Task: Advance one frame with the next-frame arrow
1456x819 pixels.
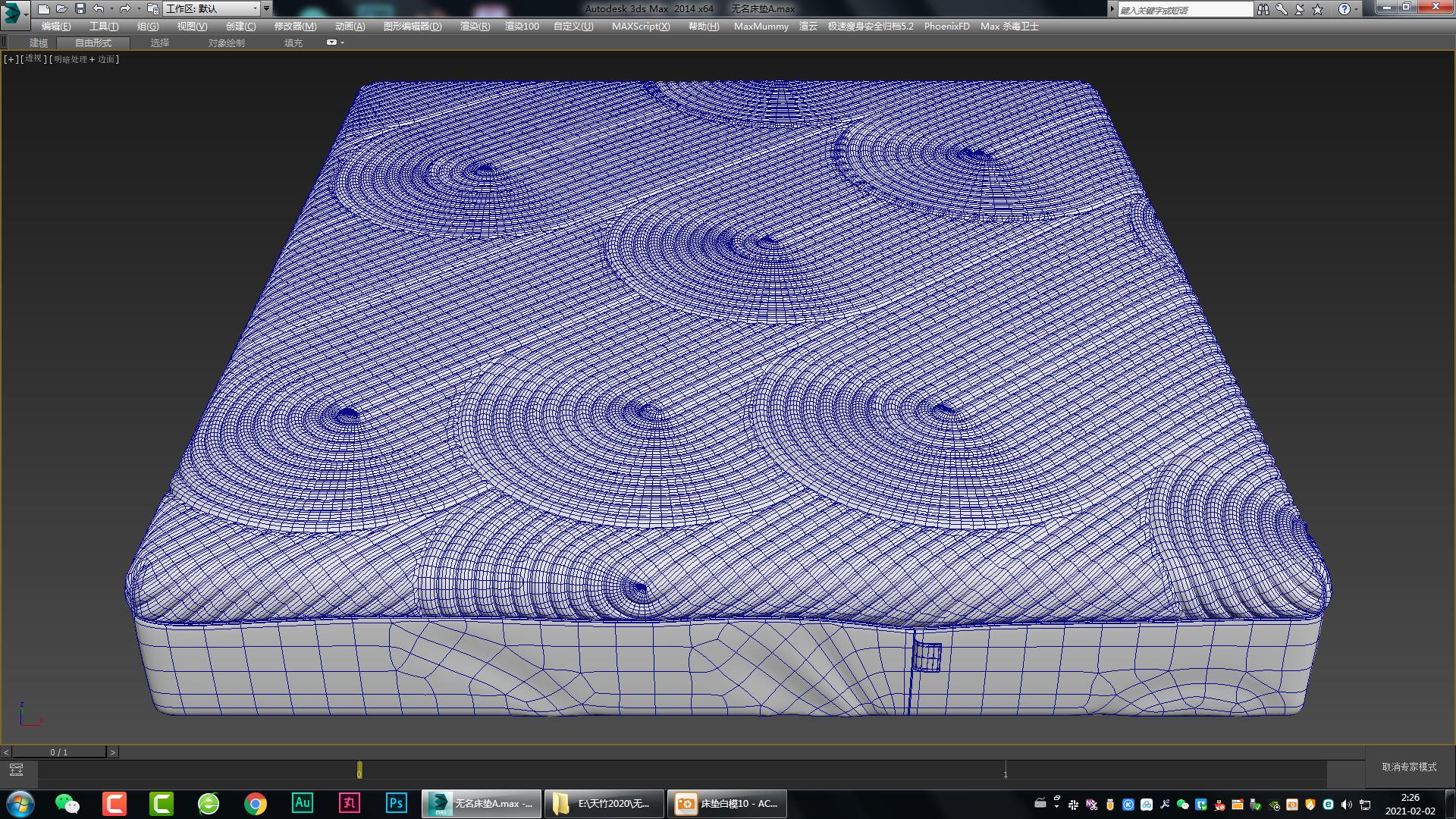Action: point(112,752)
